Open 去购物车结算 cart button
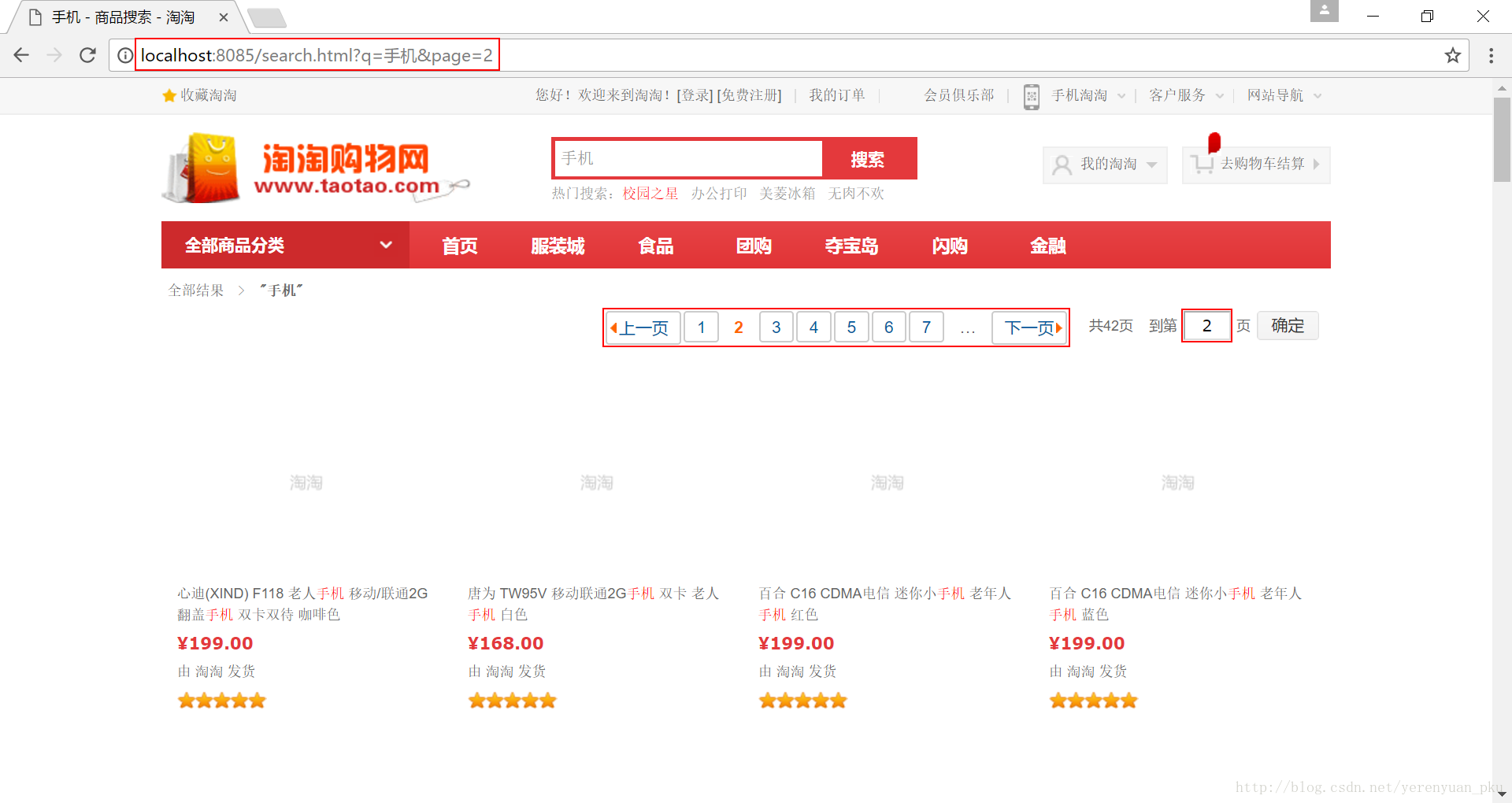The image size is (1512, 803). click(x=1256, y=165)
